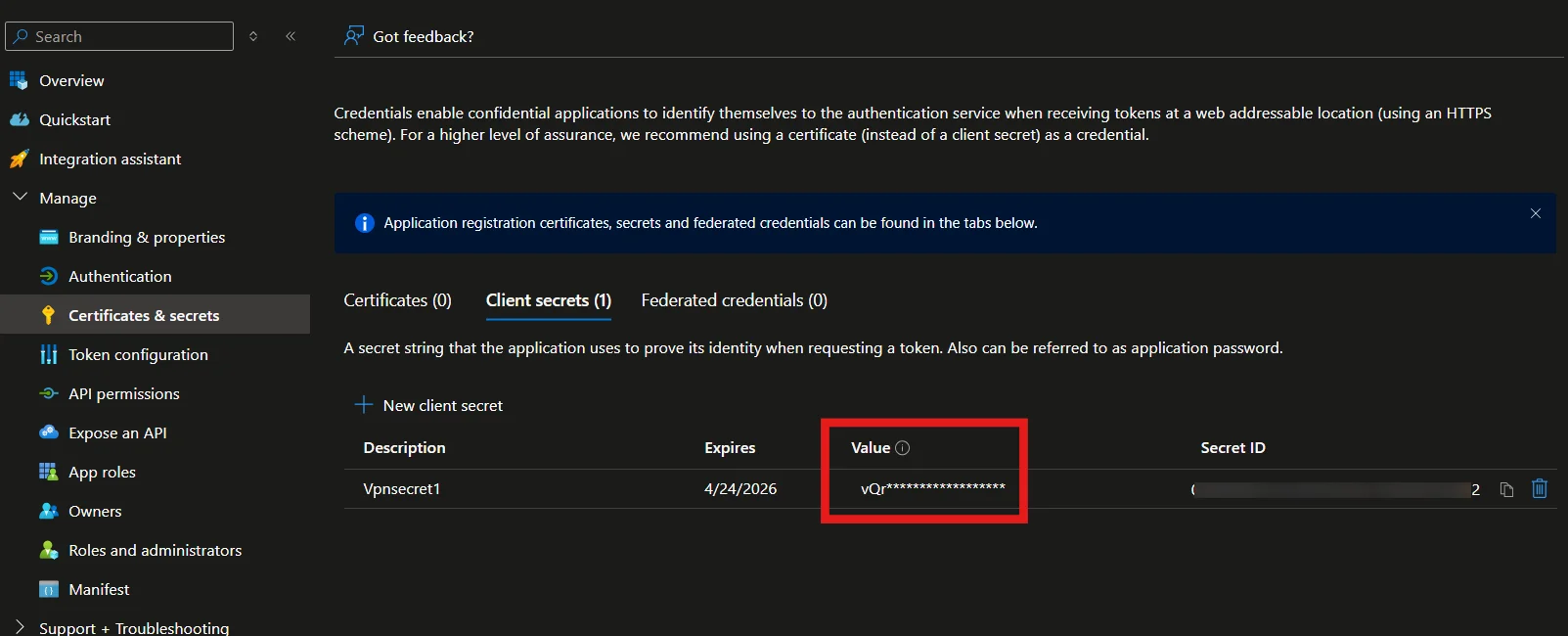Click the Vpnsecret1 description cell
1568x636 pixels.
402,488
